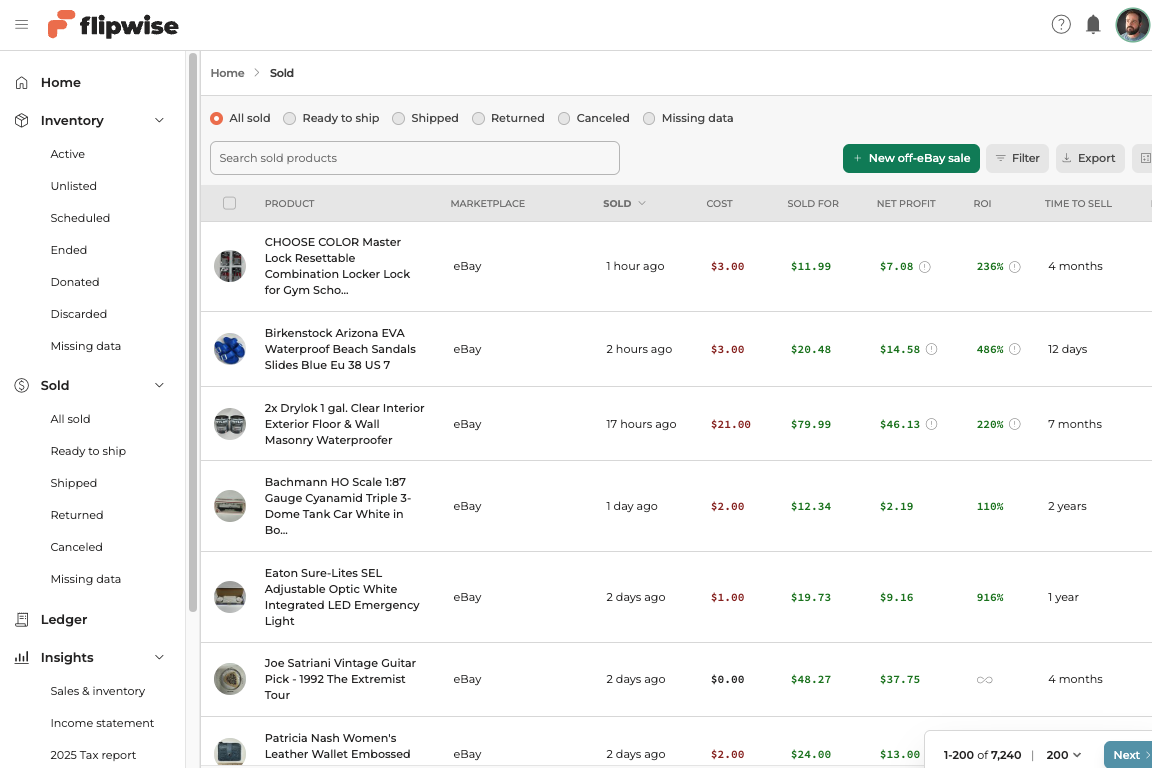
Task: Click the Insights bar chart icon
Action: tap(22, 657)
